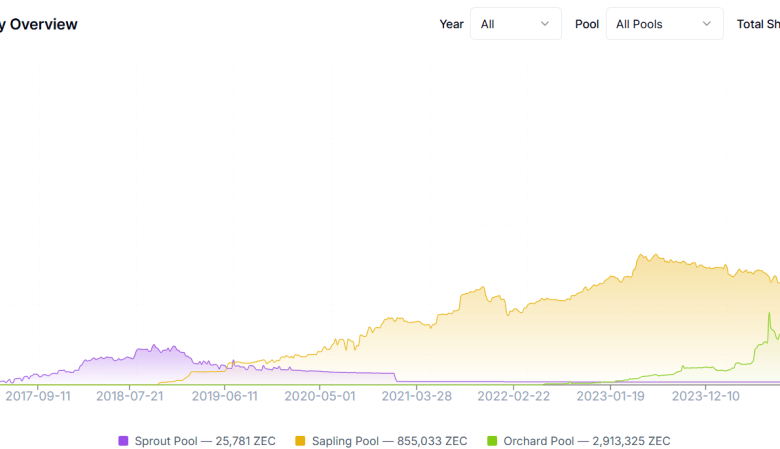Click the chevron arrow in Pool selector
The height and width of the screenshot is (449, 780).
pos(707,24)
